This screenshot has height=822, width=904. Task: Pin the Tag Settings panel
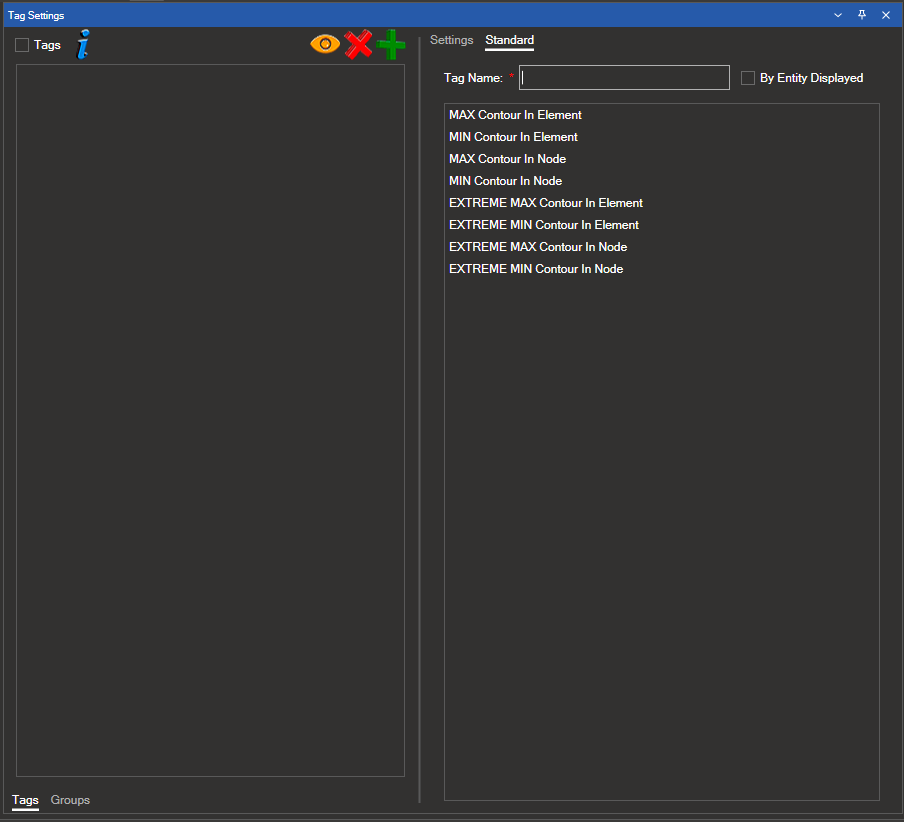(862, 15)
